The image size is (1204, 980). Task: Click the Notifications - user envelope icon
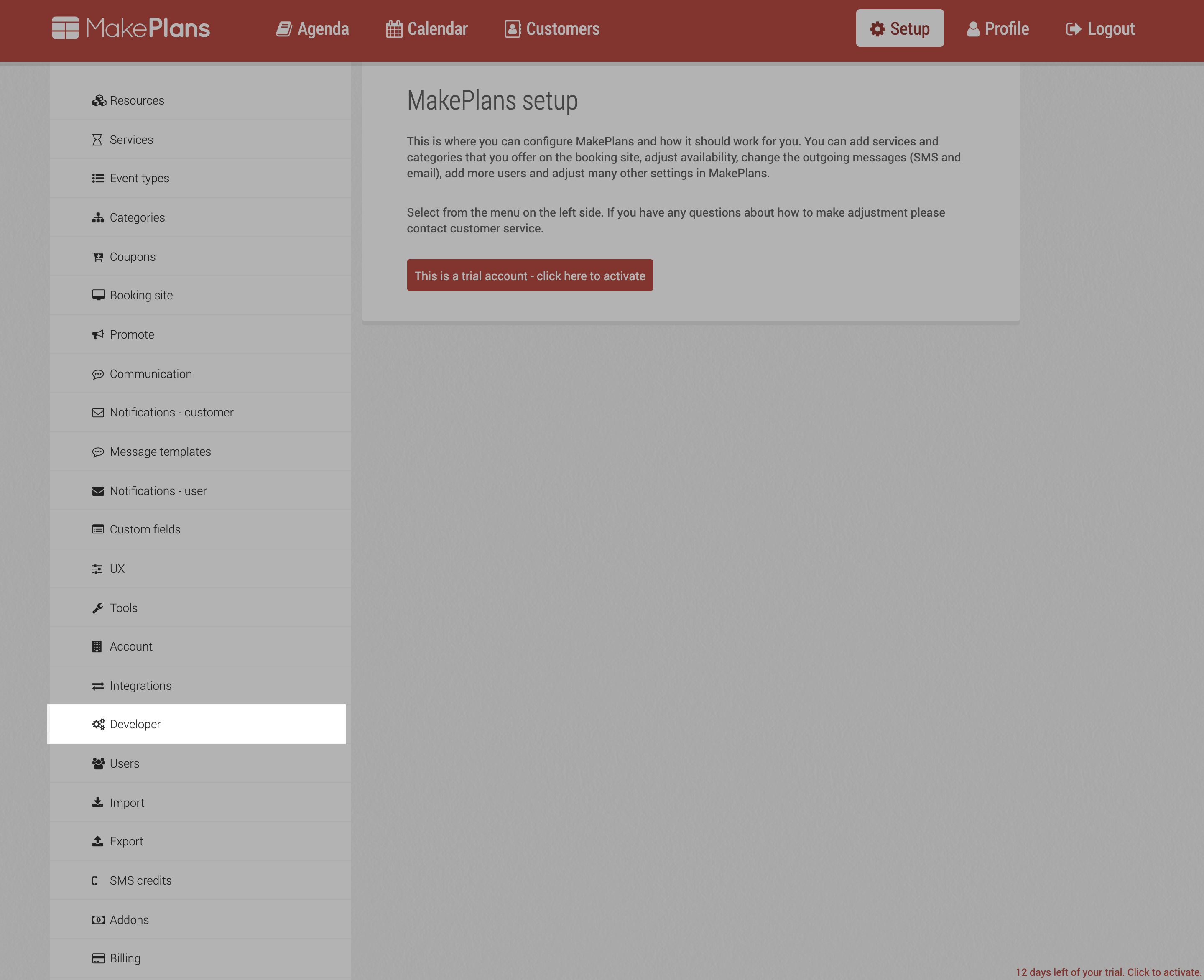click(x=98, y=491)
